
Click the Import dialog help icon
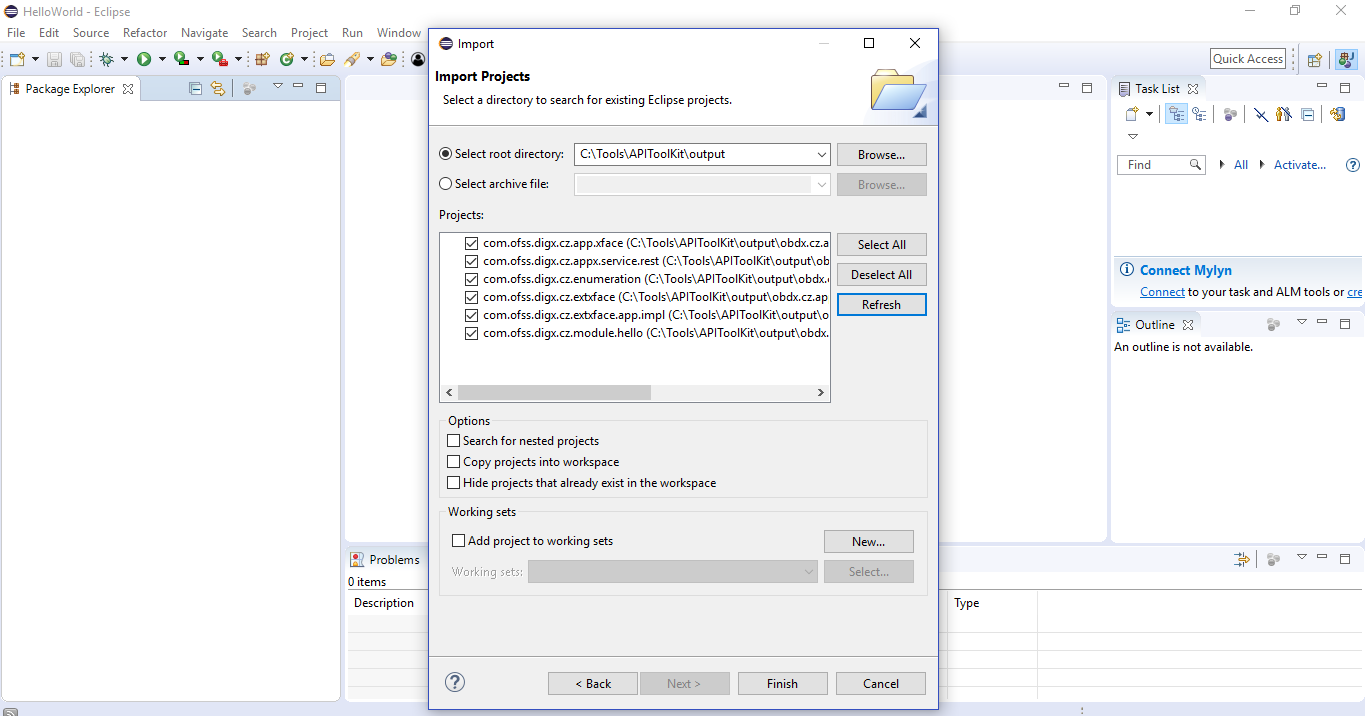point(455,682)
